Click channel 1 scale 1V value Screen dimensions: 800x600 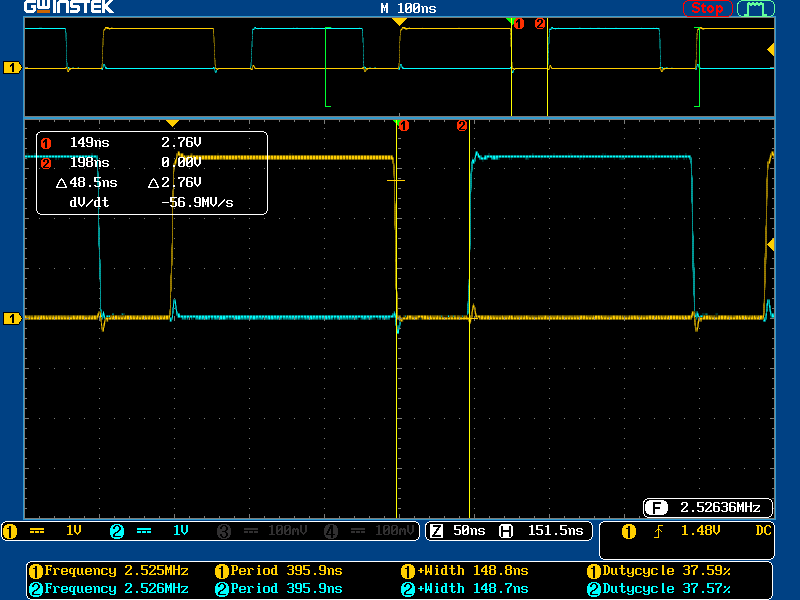[74, 531]
